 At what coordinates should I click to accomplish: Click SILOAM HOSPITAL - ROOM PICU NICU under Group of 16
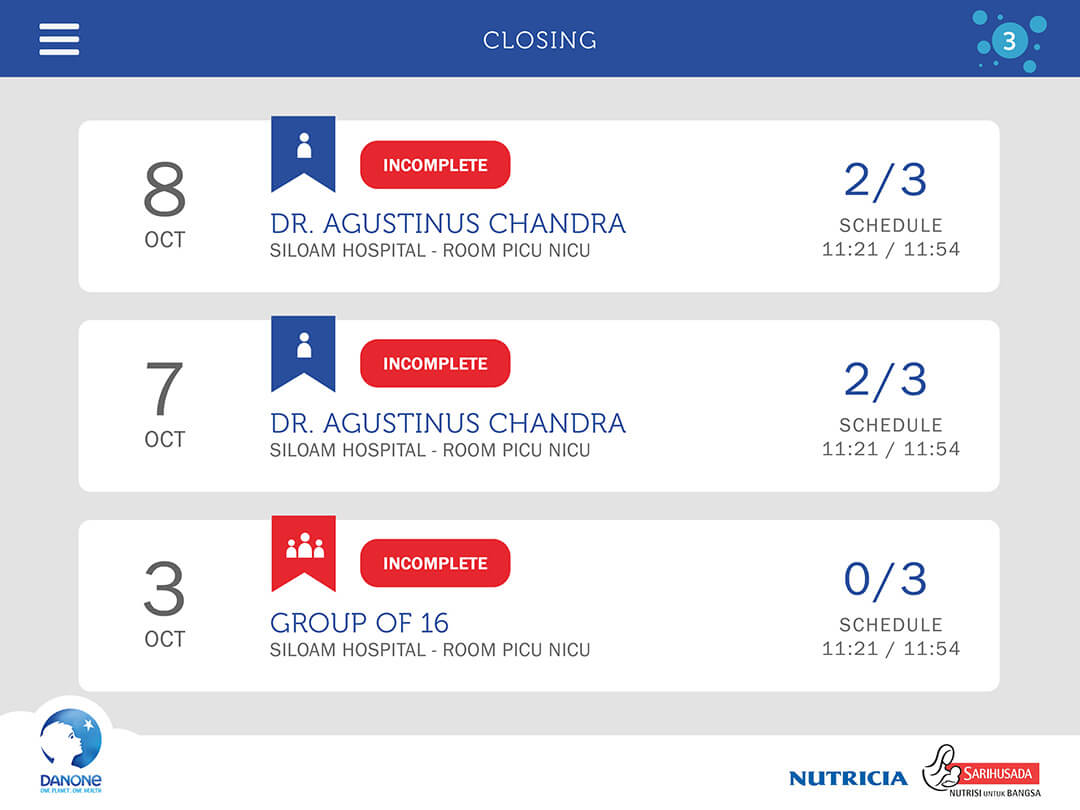click(429, 650)
